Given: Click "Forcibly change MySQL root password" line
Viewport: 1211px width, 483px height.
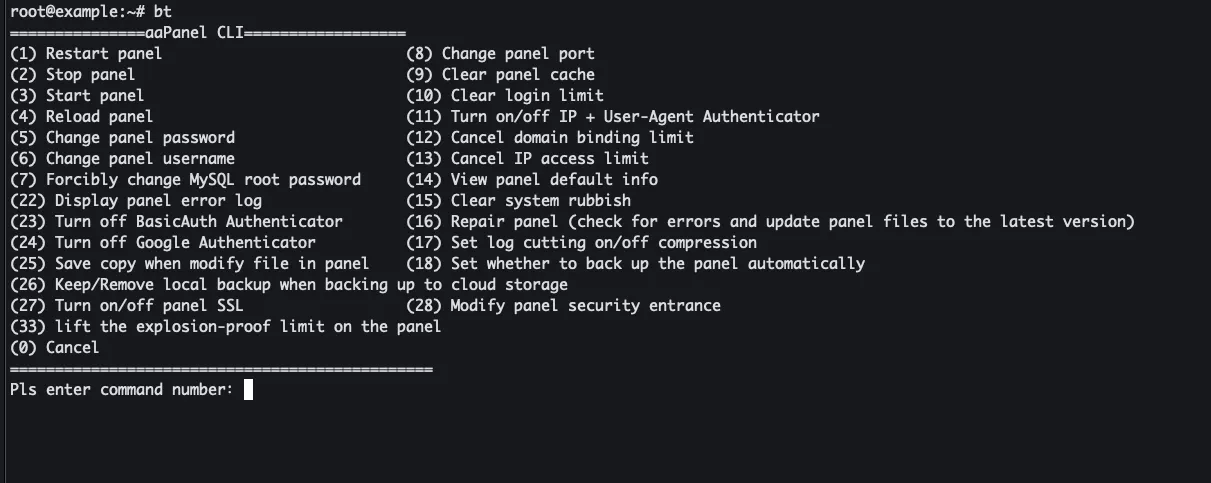Looking at the screenshot, I should [185, 179].
